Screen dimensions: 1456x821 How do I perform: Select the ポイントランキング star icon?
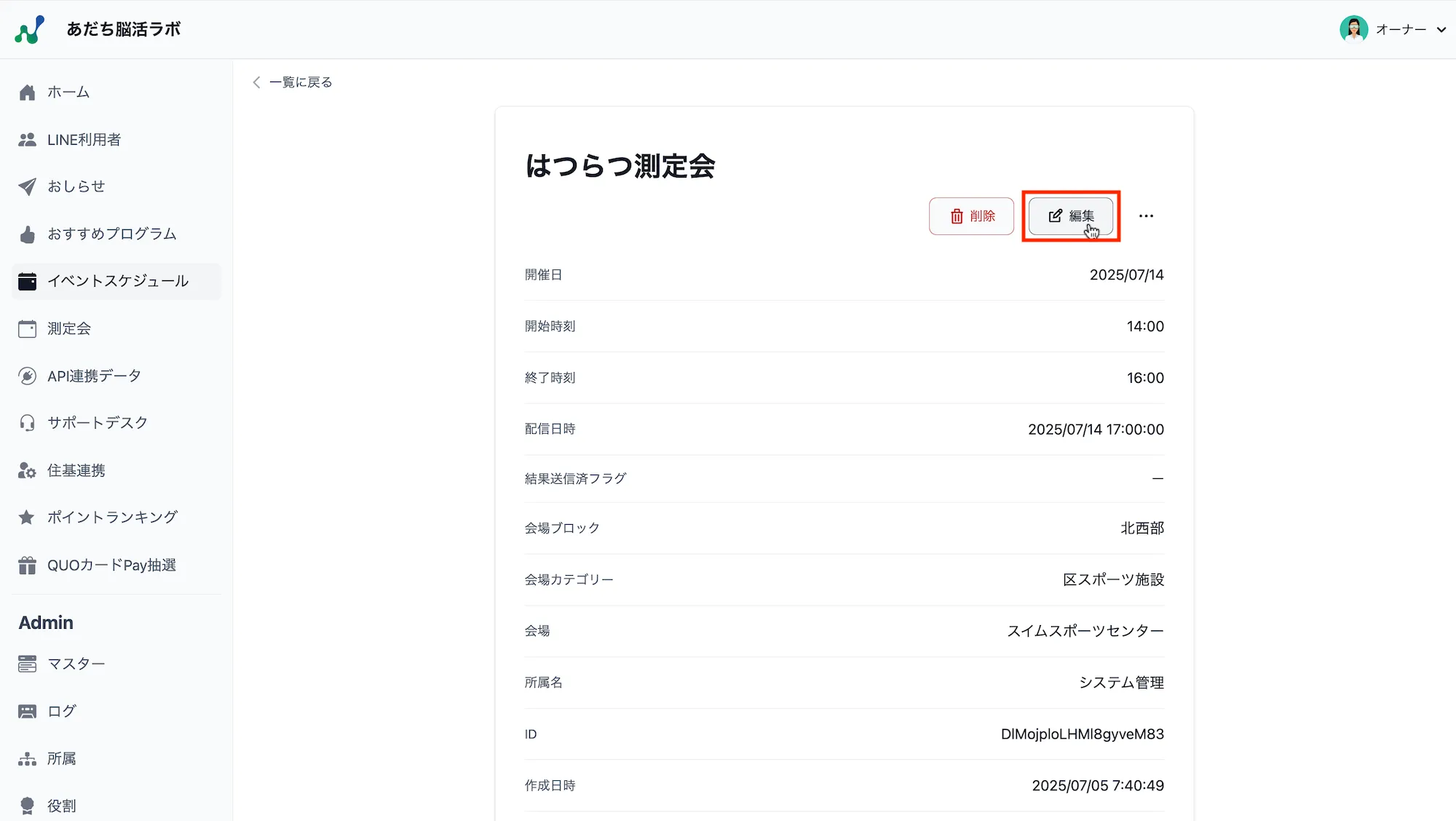(x=27, y=517)
